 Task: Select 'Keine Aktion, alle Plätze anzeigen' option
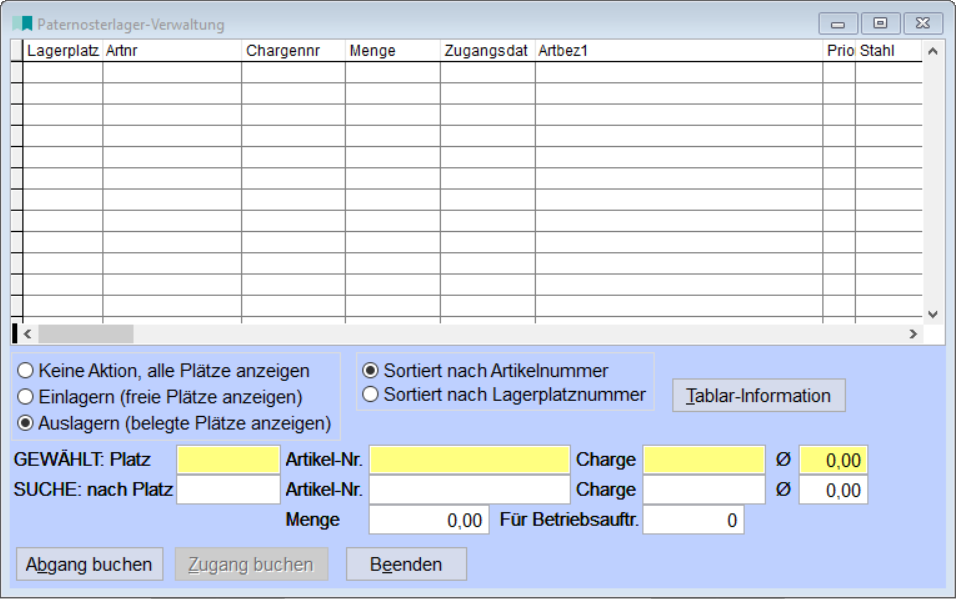point(26,371)
